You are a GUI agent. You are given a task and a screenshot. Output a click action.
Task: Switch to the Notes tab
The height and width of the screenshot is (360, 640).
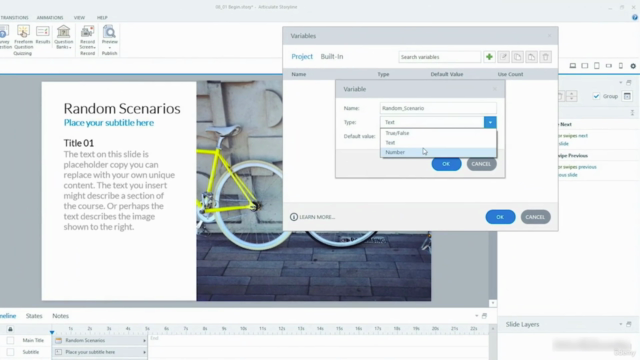60,316
